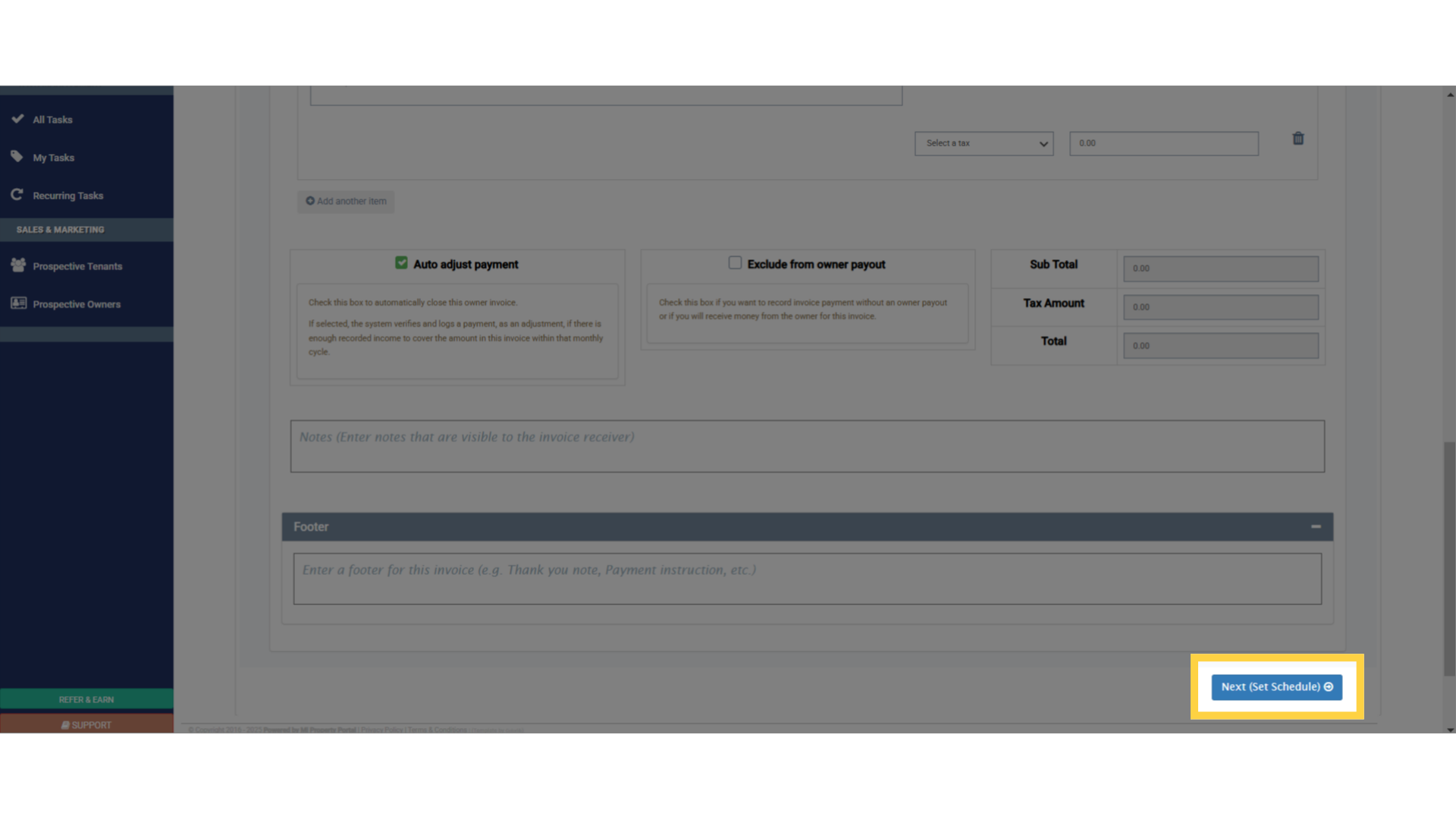Click into the invoice Notes text area

[x=807, y=447]
